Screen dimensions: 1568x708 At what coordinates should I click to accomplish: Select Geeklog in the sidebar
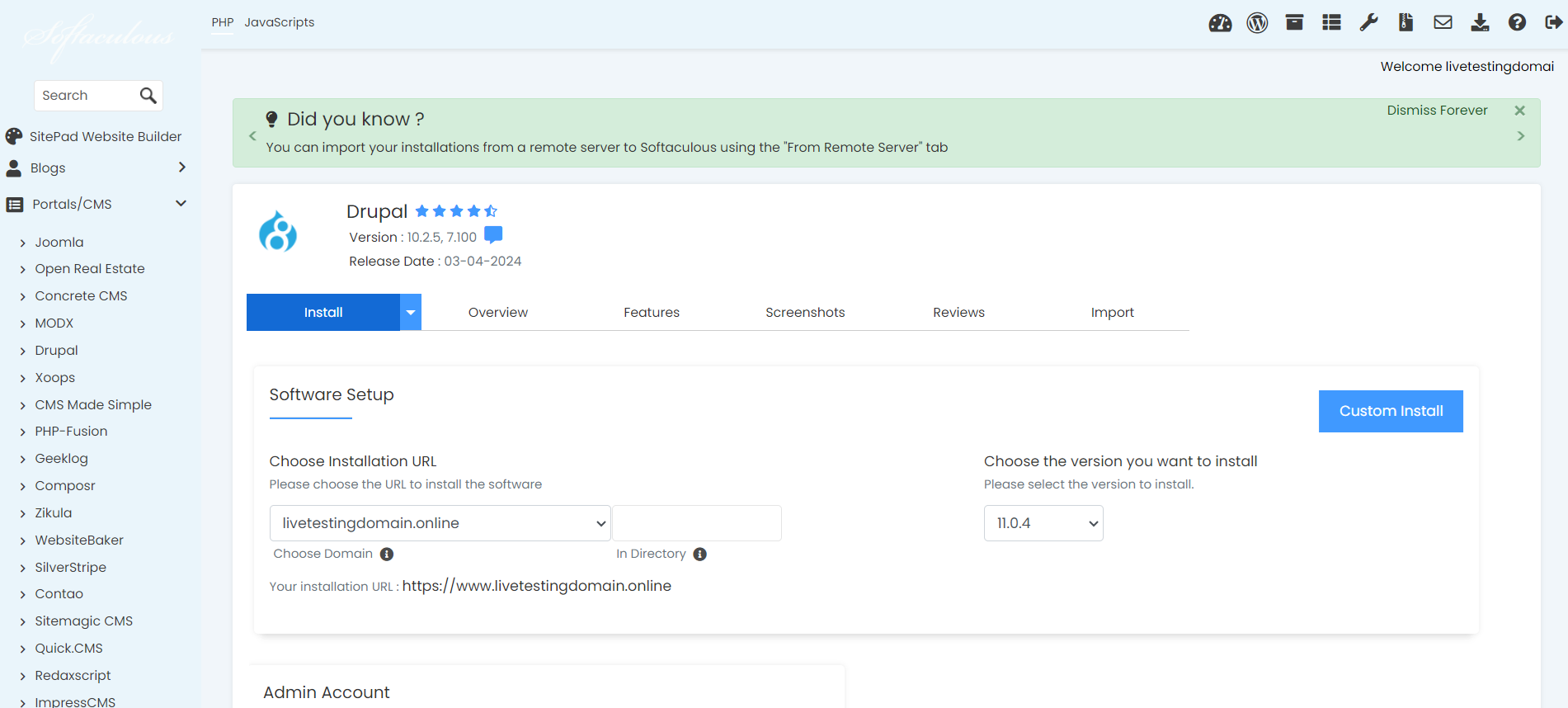61,459
